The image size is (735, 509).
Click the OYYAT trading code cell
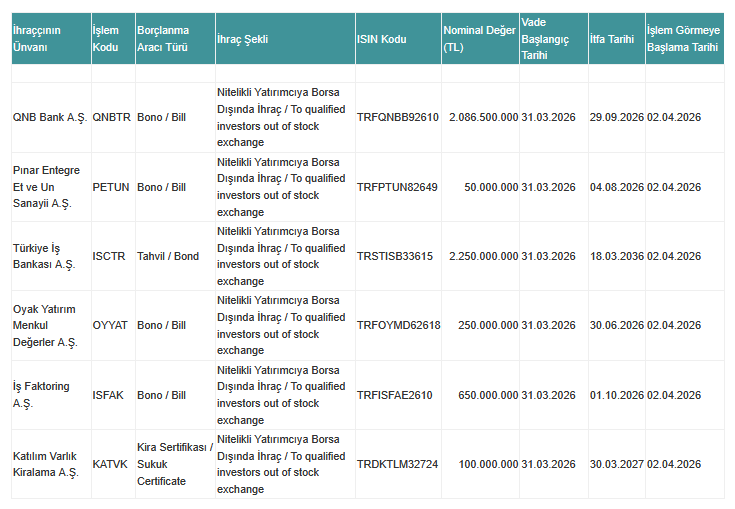tap(110, 325)
